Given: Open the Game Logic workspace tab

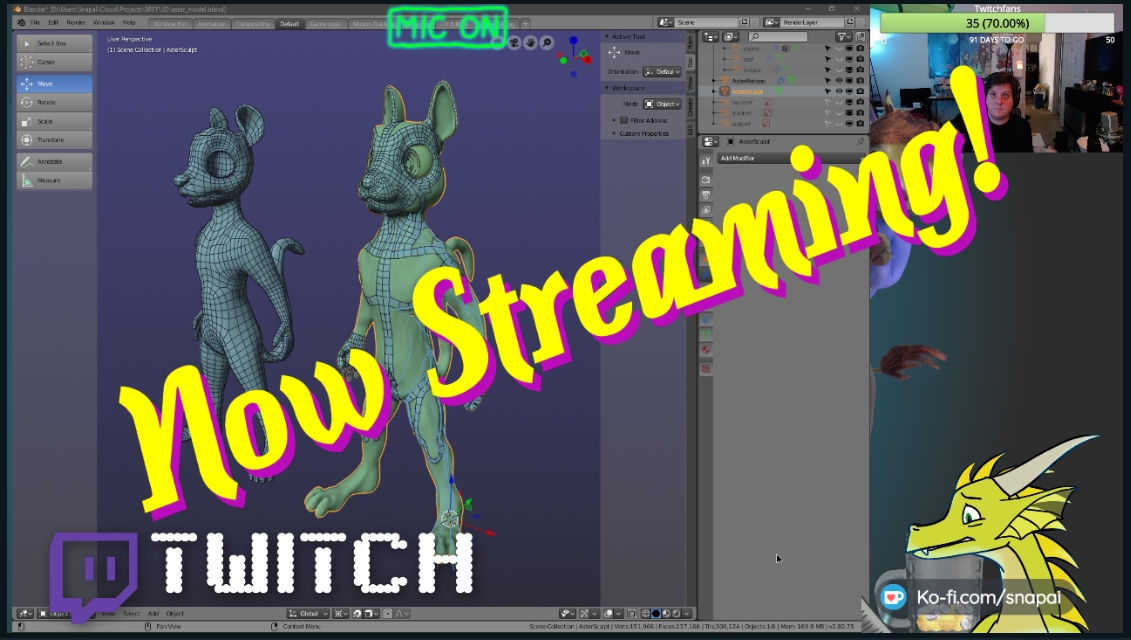Looking at the screenshot, I should (325, 24).
